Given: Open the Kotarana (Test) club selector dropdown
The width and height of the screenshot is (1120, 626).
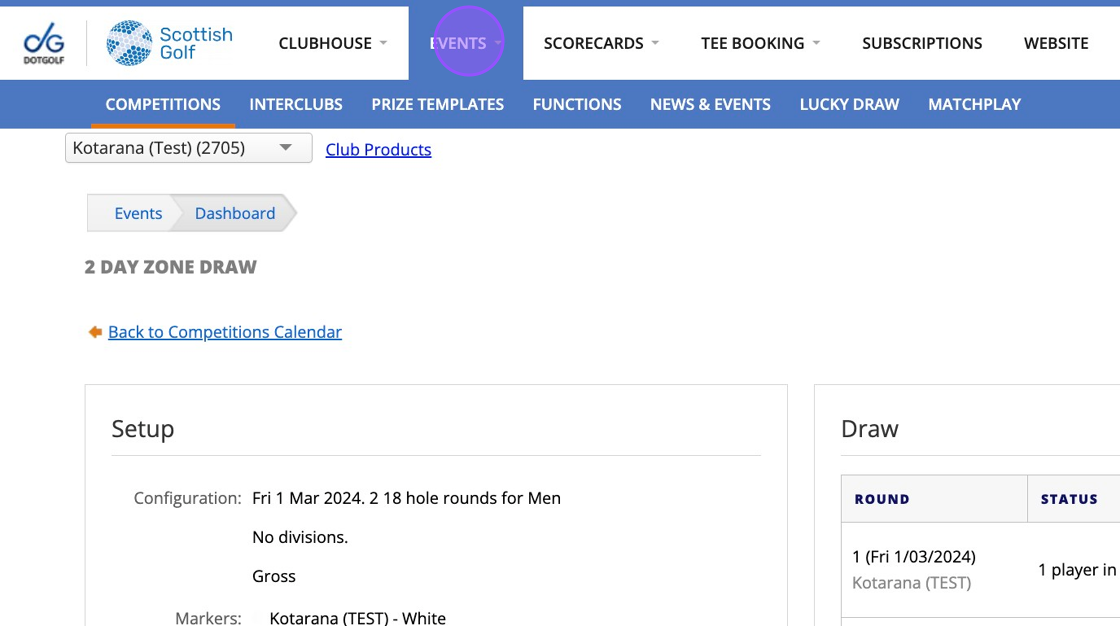Looking at the screenshot, I should tap(189, 148).
